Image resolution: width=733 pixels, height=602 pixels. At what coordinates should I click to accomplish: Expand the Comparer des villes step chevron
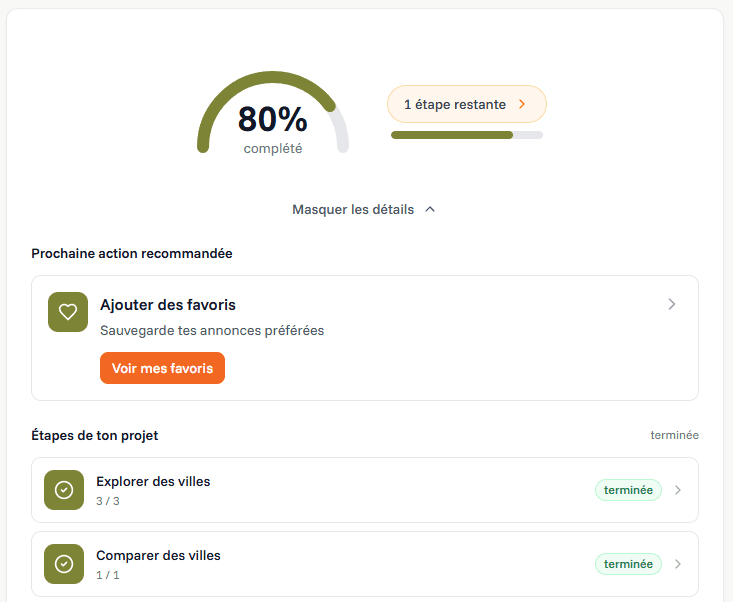click(678, 564)
